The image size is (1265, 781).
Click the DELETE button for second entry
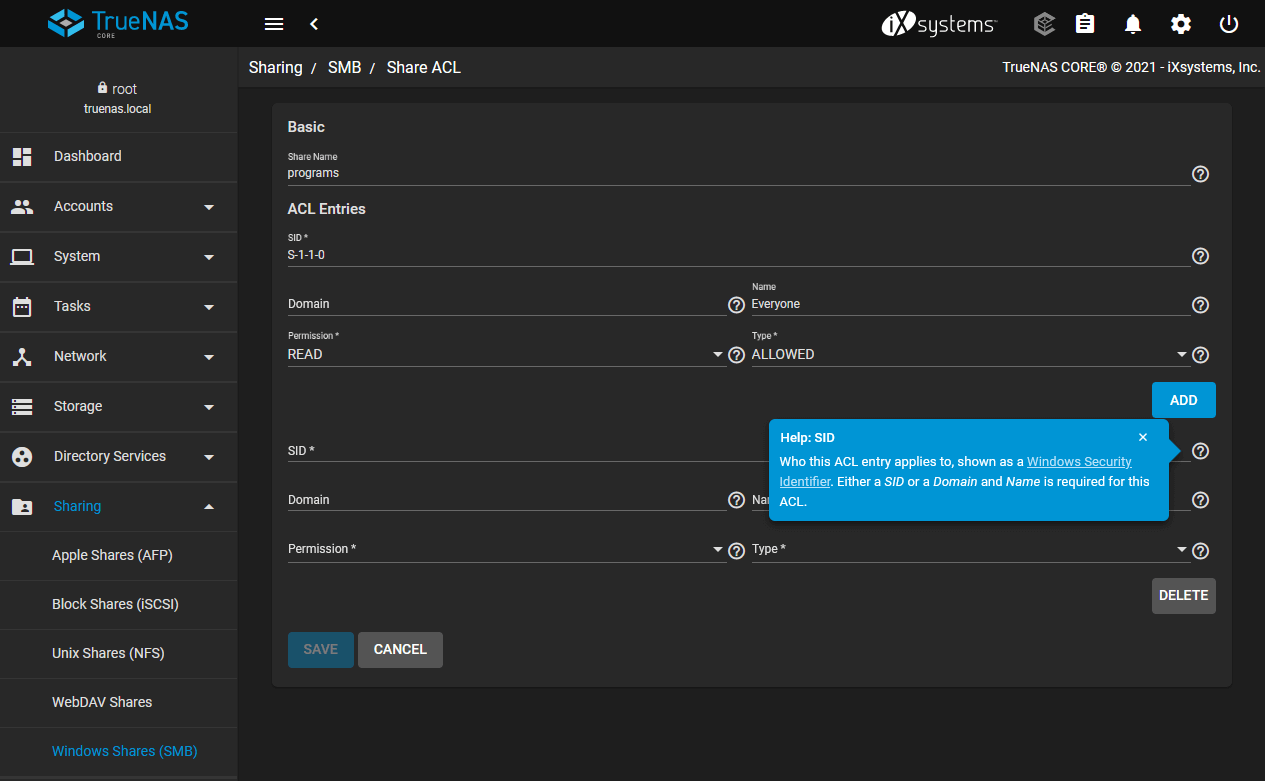(x=1183, y=595)
